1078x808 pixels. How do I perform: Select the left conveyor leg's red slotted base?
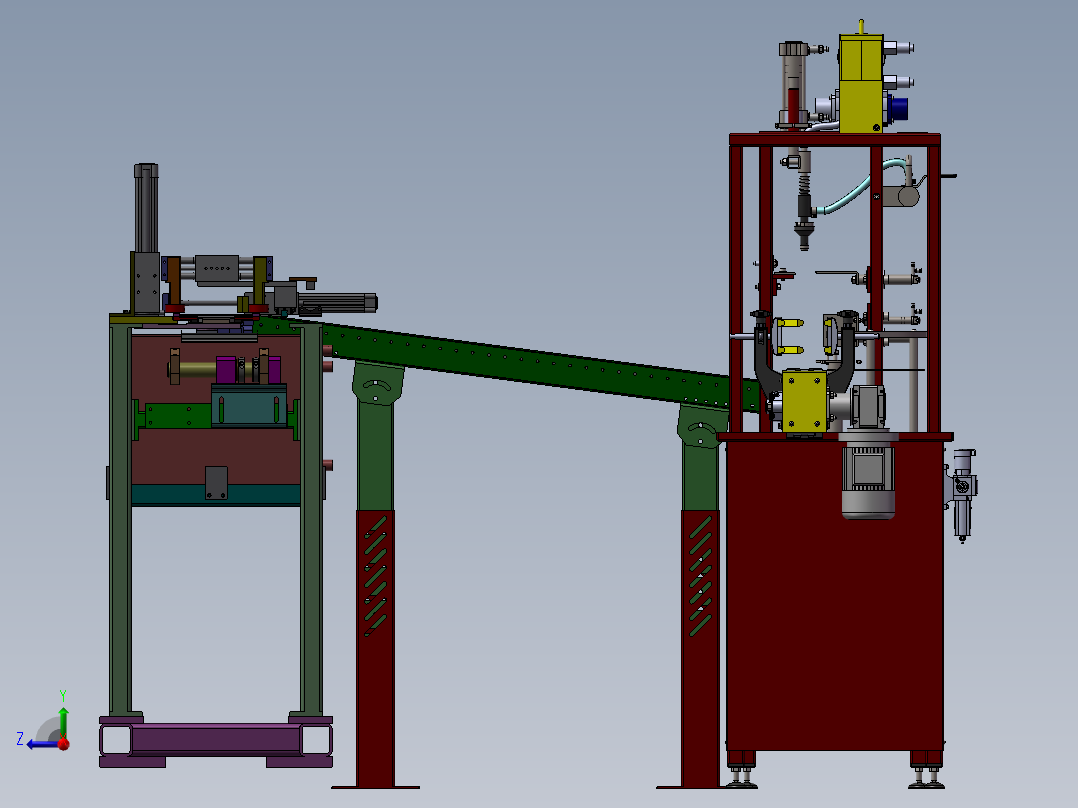click(x=375, y=648)
